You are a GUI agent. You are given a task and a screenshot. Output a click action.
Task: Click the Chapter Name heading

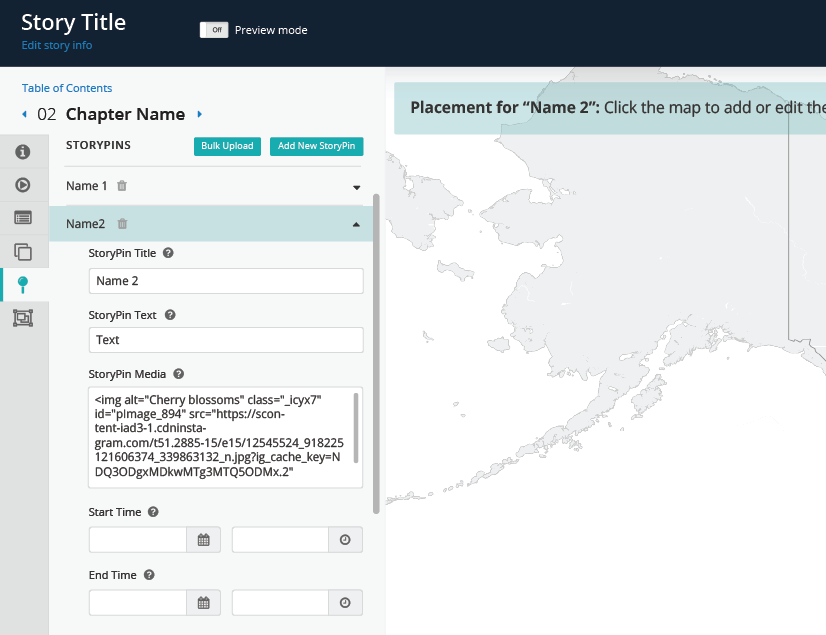(x=125, y=114)
